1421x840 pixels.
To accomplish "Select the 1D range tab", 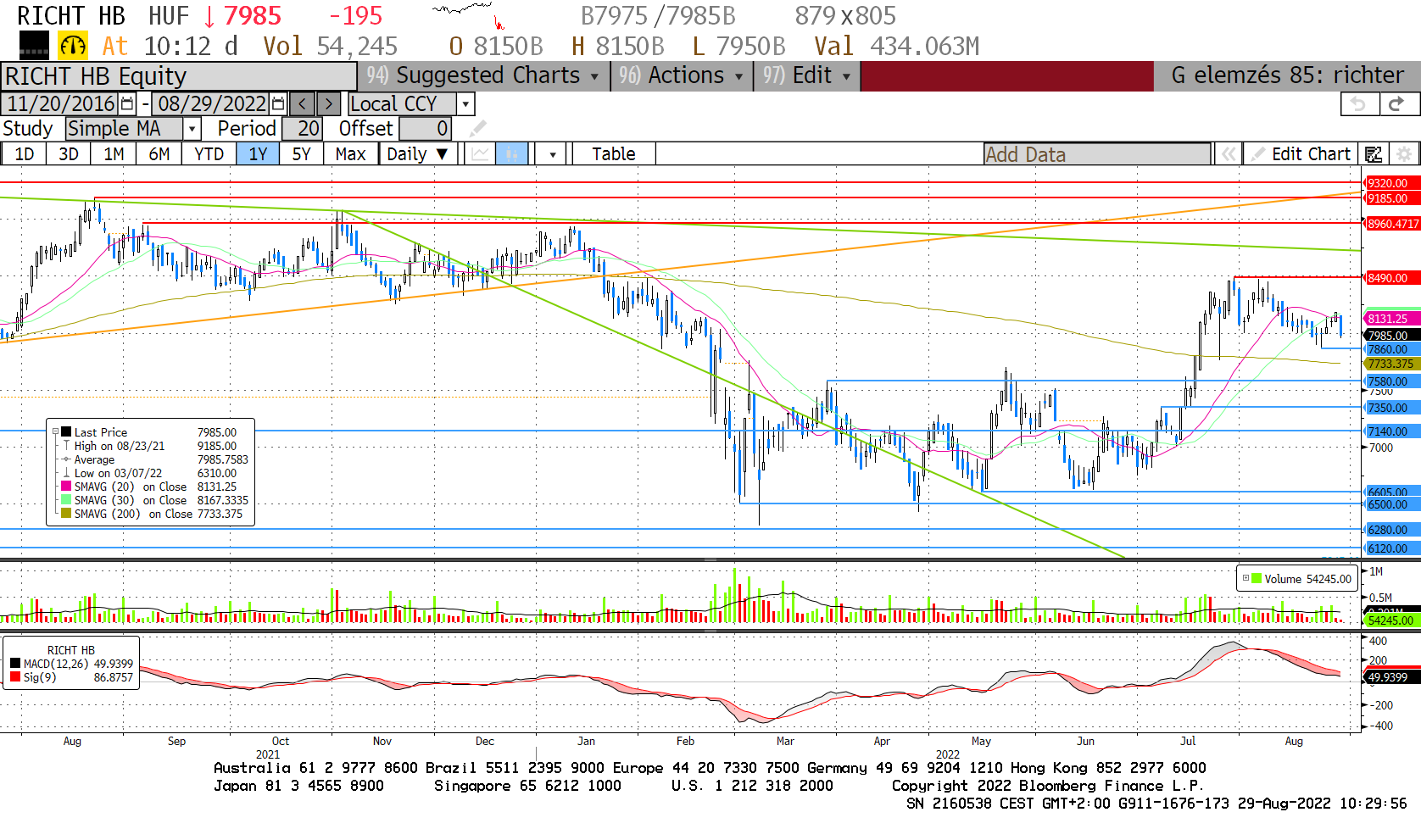I will tap(25, 154).
